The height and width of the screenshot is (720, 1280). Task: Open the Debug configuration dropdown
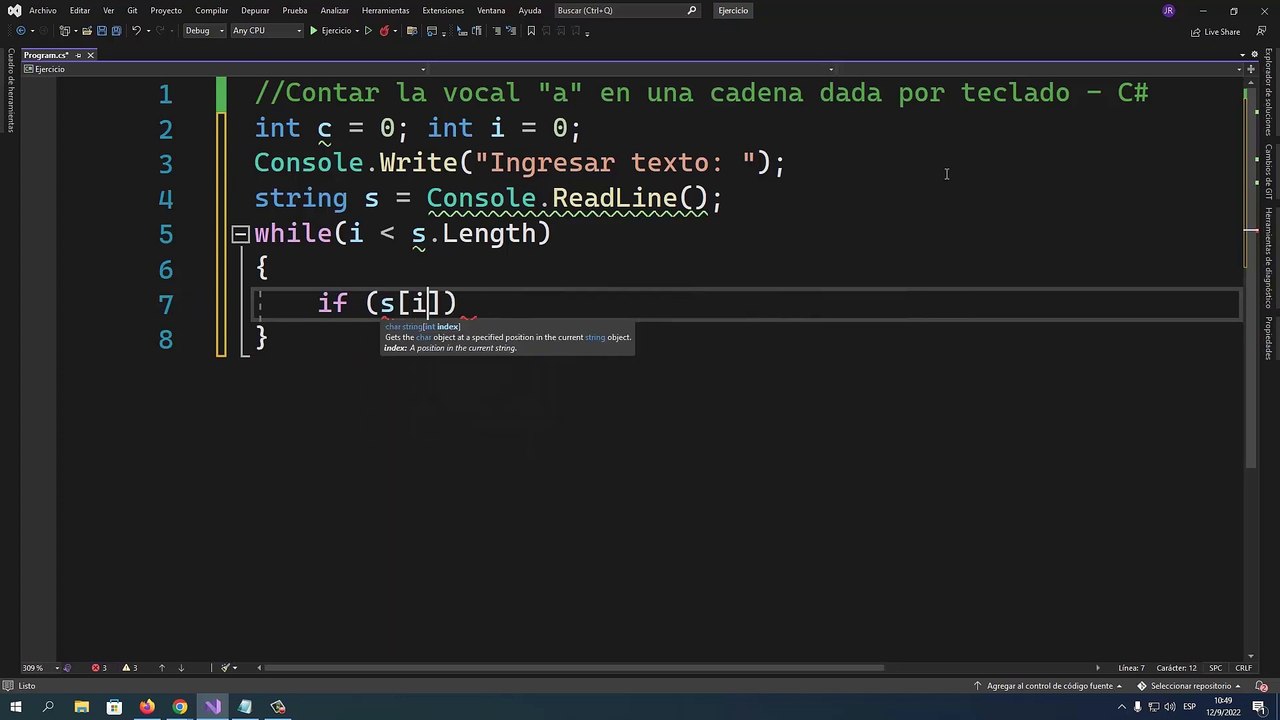click(204, 30)
